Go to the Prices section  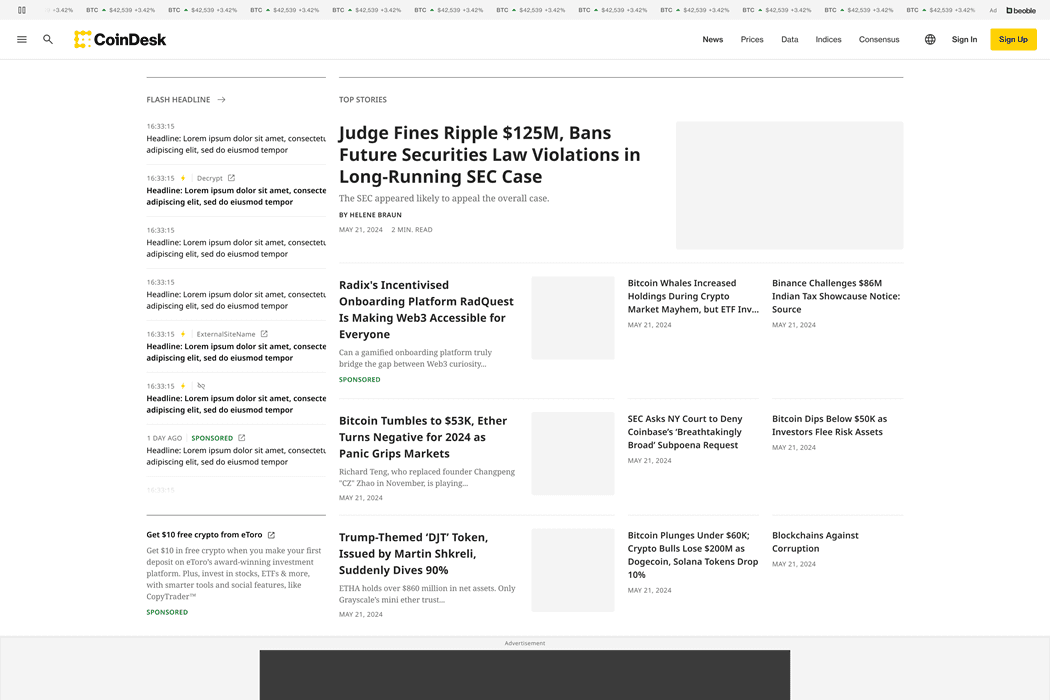[x=752, y=40]
